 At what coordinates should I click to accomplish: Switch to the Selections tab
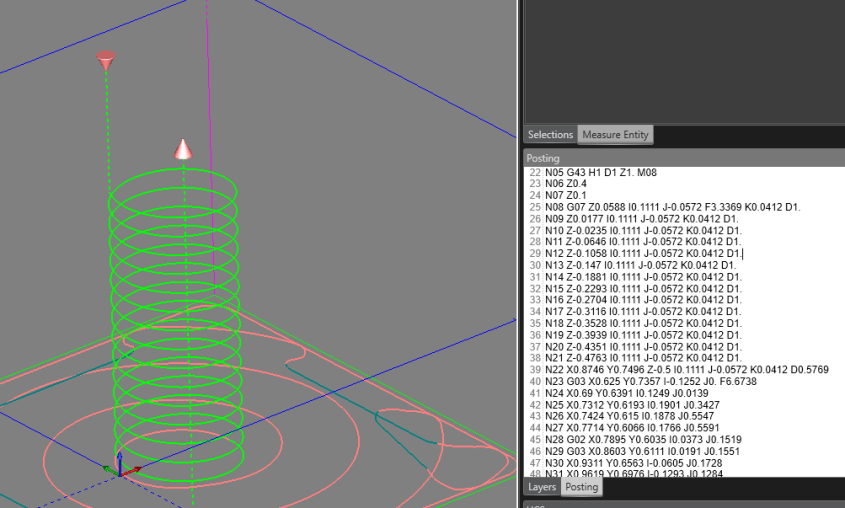[550, 135]
